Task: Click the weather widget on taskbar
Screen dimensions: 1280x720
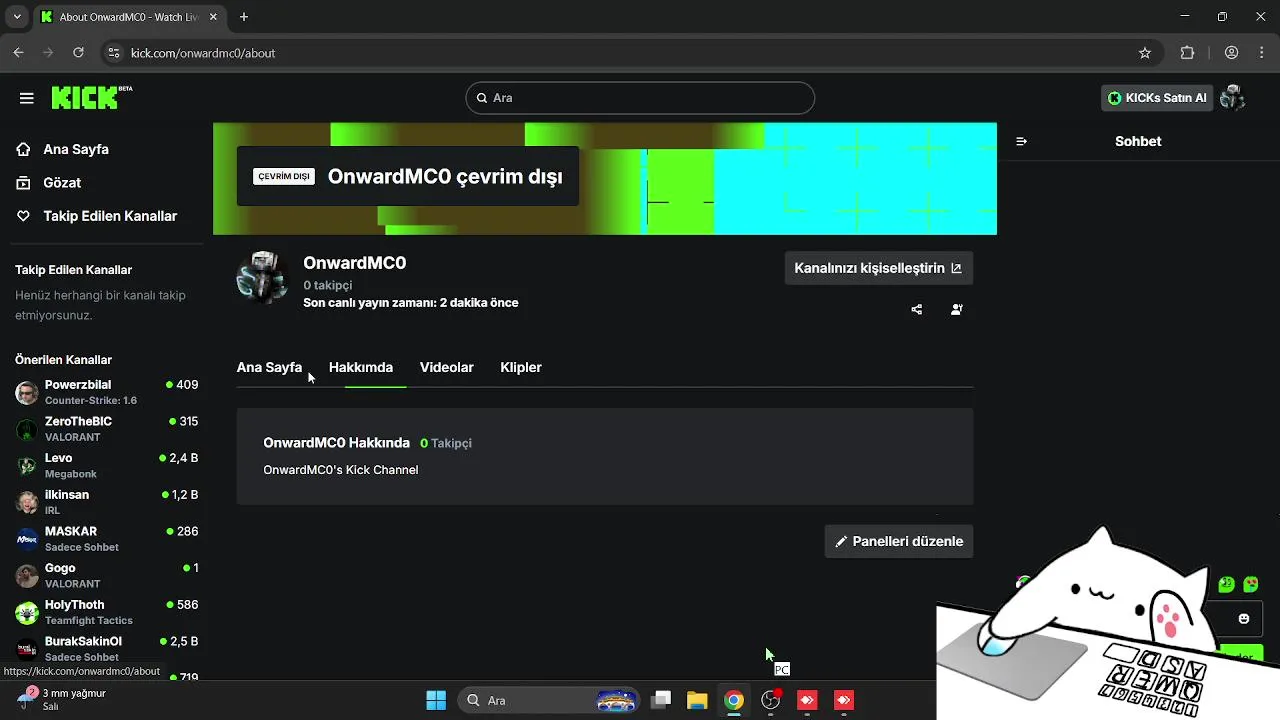Action: (x=62, y=699)
